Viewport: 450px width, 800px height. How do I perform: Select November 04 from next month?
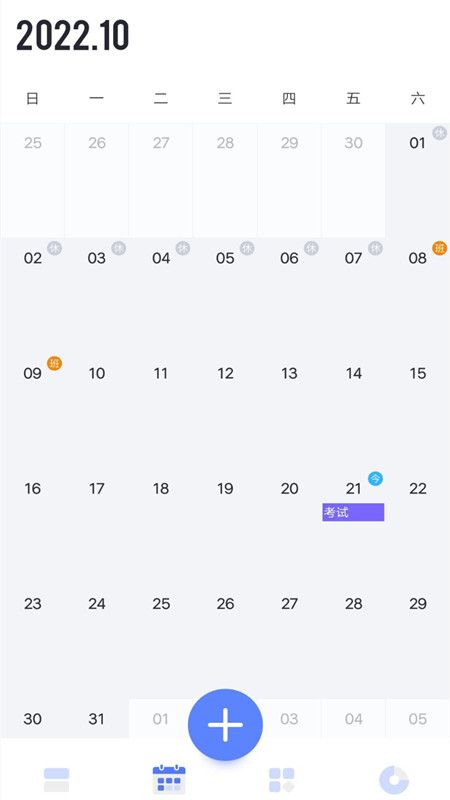tap(353, 719)
